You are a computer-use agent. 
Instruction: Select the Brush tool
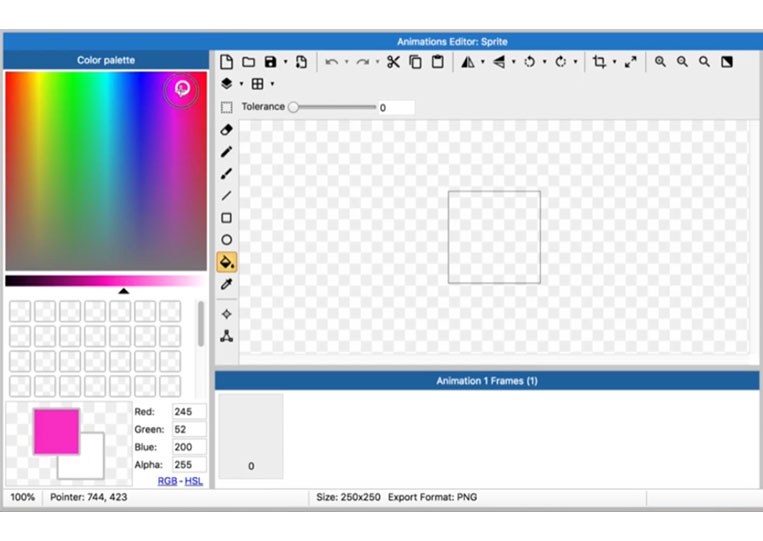pos(226,174)
